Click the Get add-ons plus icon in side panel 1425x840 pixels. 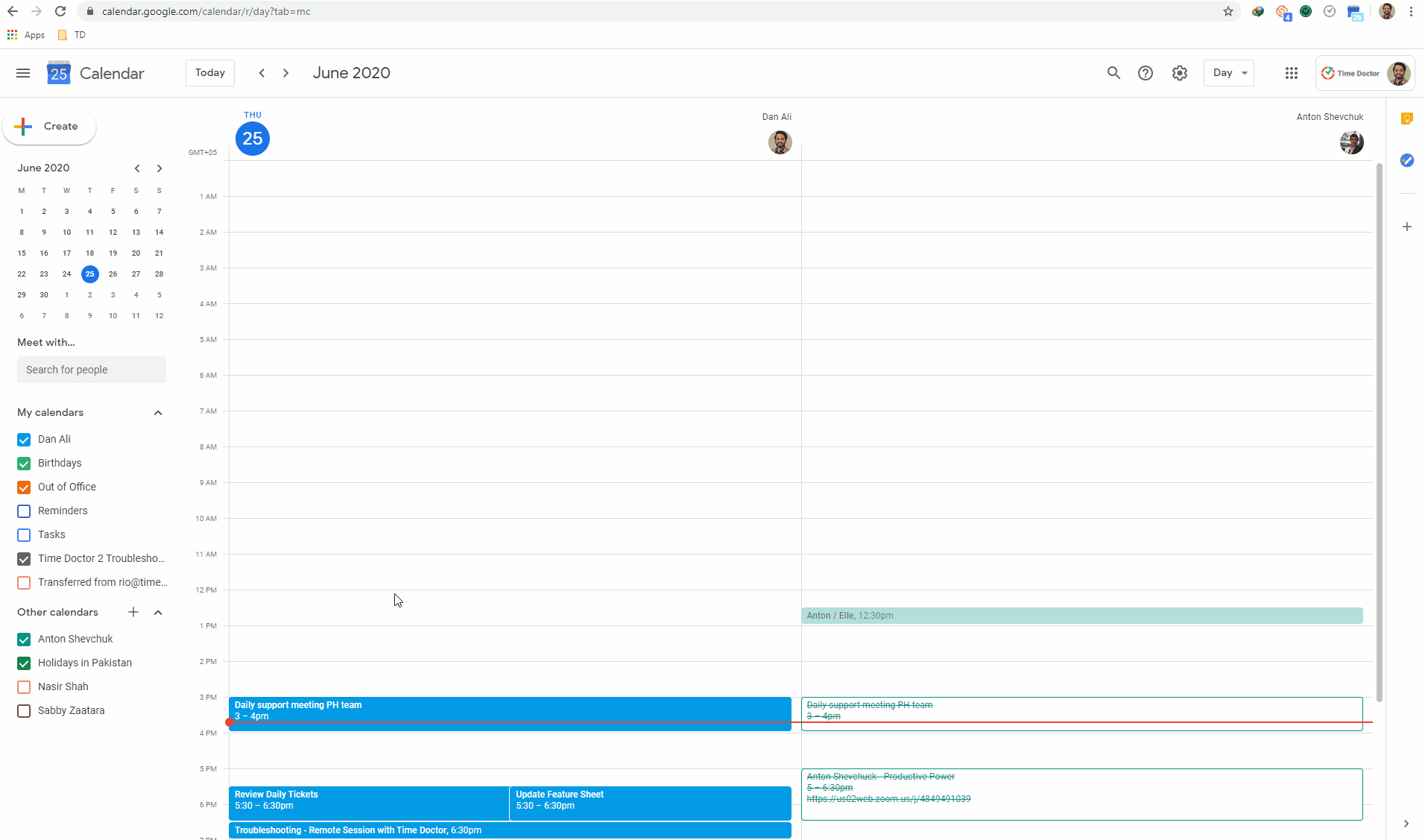tap(1408, 226)
